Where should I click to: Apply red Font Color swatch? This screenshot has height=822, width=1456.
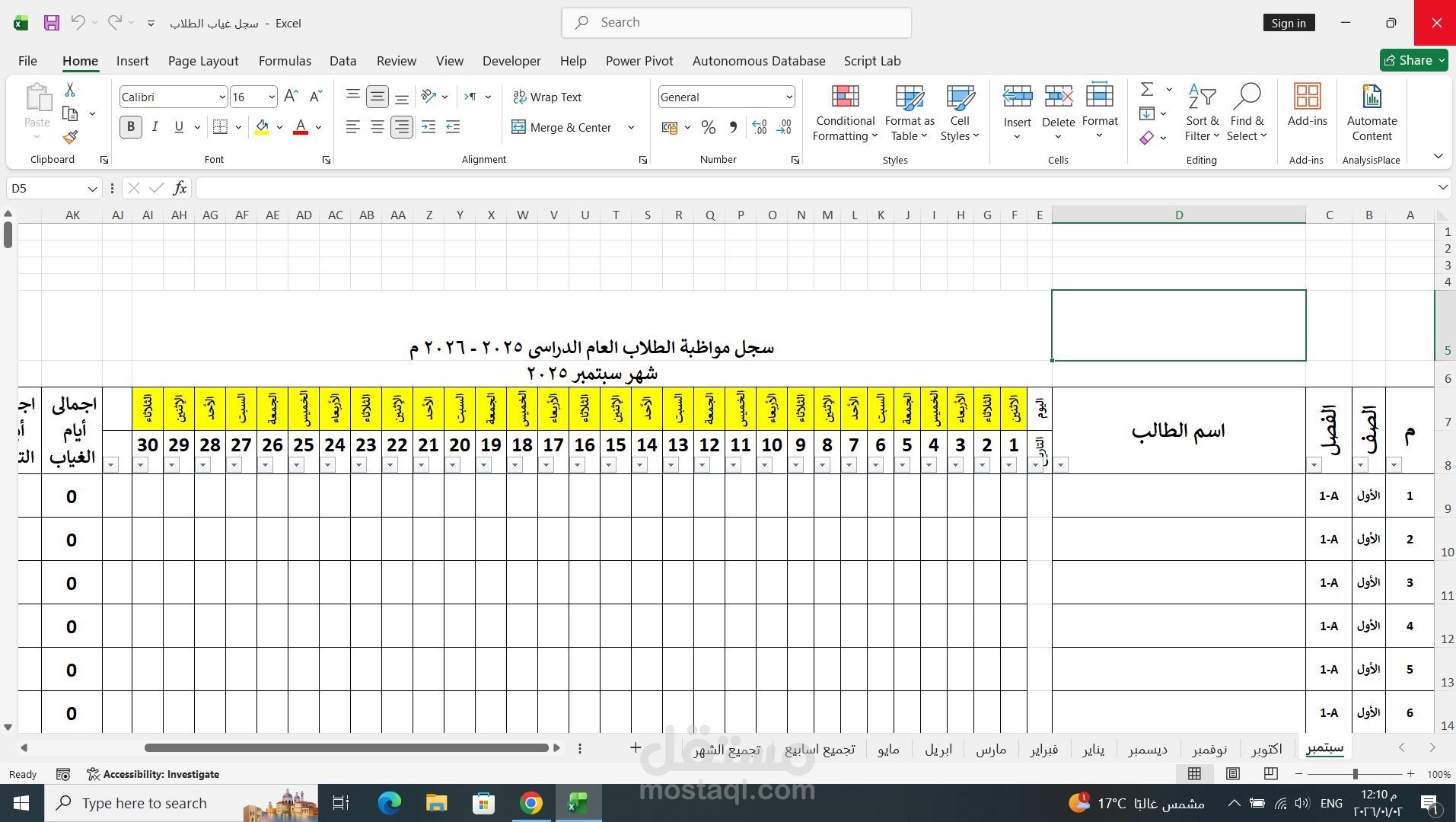tap(301, 127)
